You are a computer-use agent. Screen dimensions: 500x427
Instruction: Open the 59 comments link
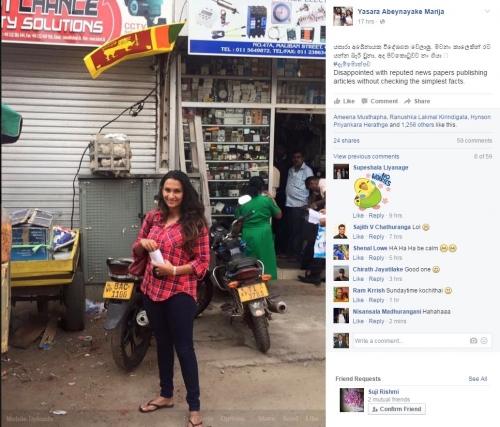(474, 141)
